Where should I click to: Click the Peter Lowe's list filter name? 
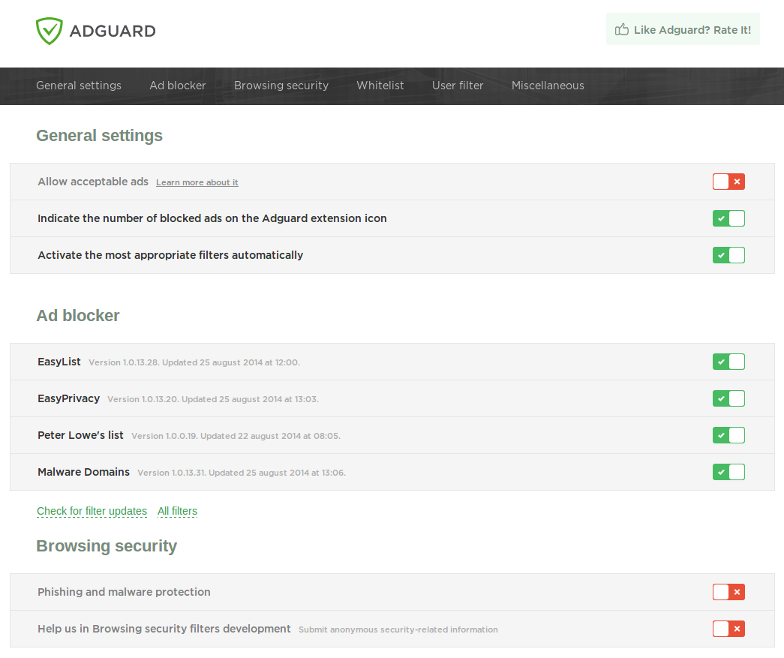click(x=80, y=435)
